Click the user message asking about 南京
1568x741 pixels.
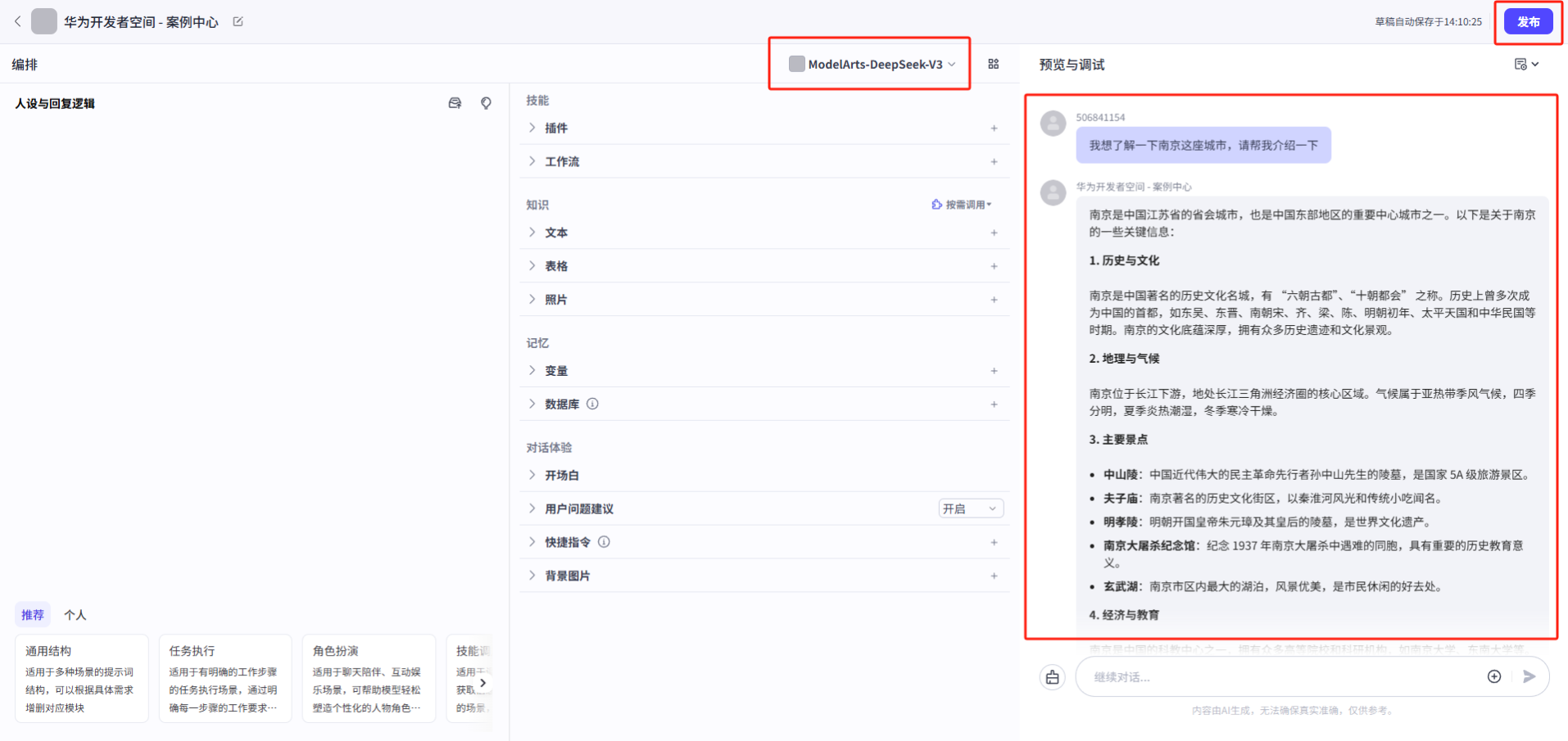[x=1203, y=145]
